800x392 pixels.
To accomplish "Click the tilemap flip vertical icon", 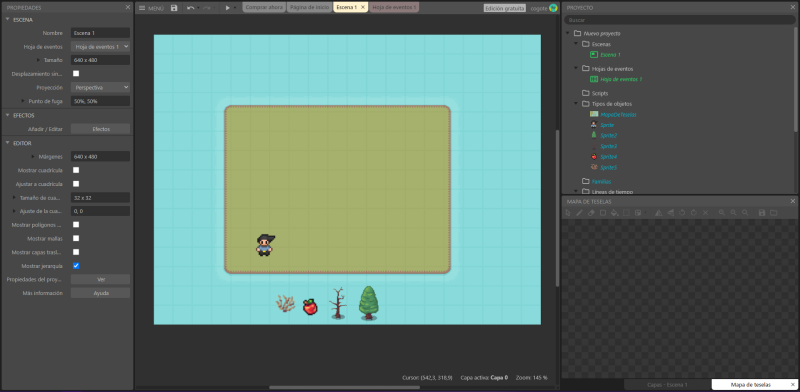I will 670,212.
